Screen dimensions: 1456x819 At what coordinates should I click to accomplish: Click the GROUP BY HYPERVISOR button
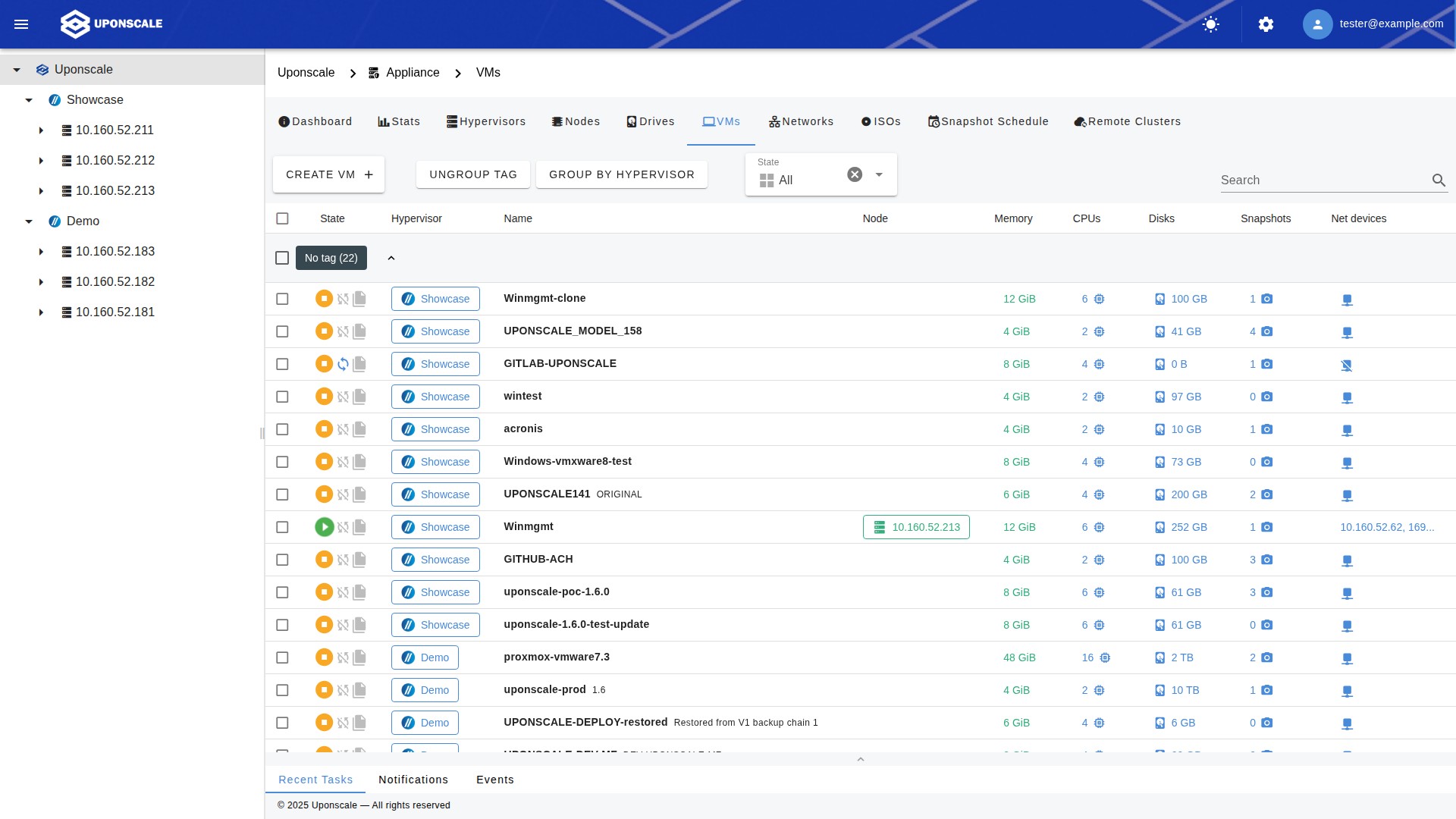pos(621,174)
